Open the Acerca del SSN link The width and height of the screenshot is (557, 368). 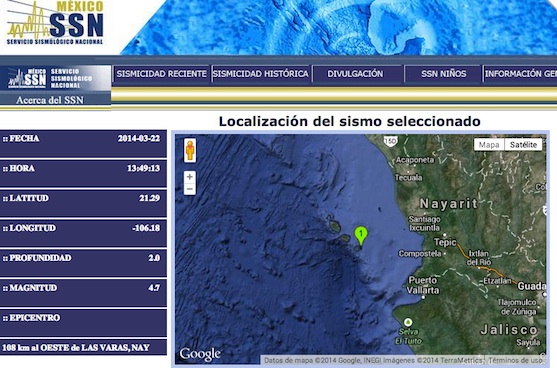[50, 100]
